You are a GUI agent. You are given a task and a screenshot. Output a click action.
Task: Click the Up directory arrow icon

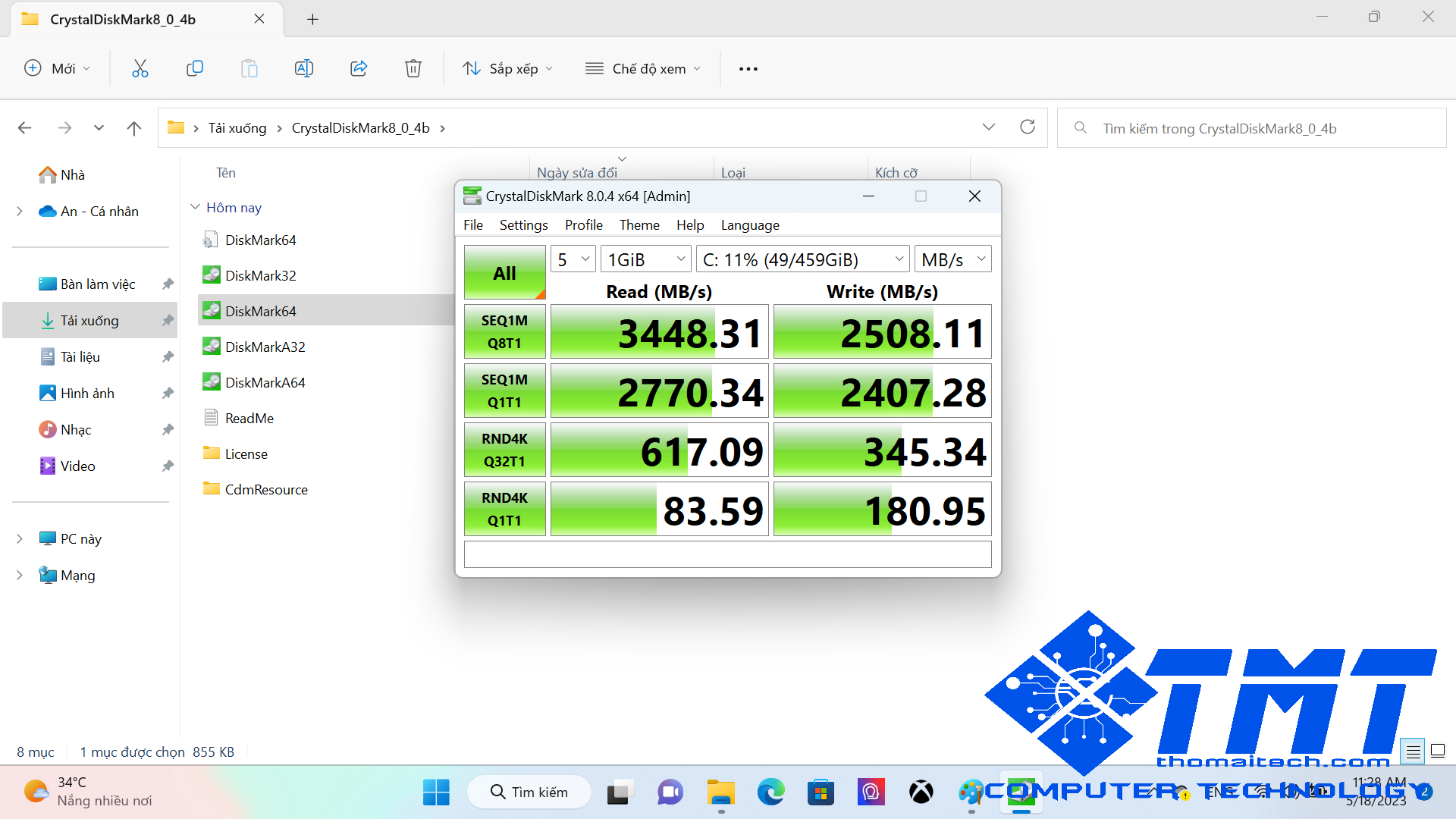pos(134,128)
